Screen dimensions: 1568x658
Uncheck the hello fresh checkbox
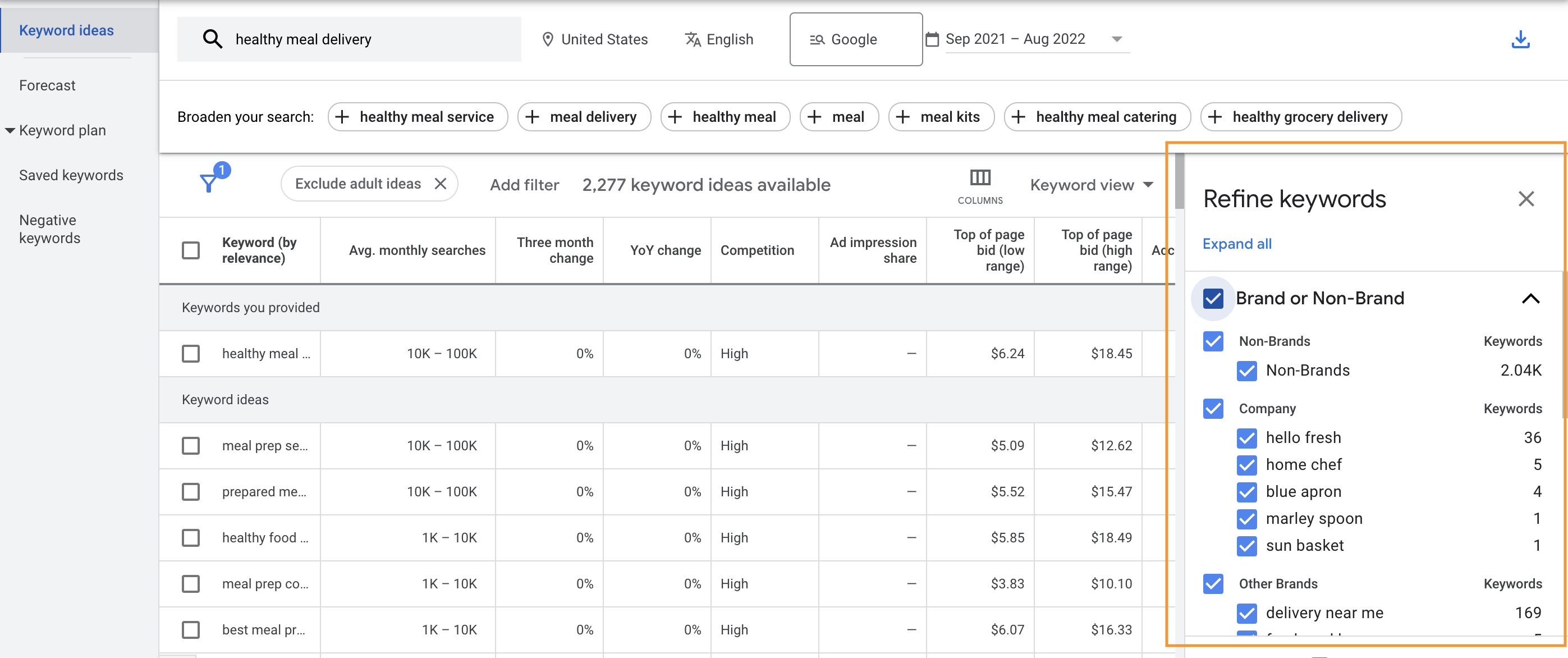click(x=1246, y=438)
